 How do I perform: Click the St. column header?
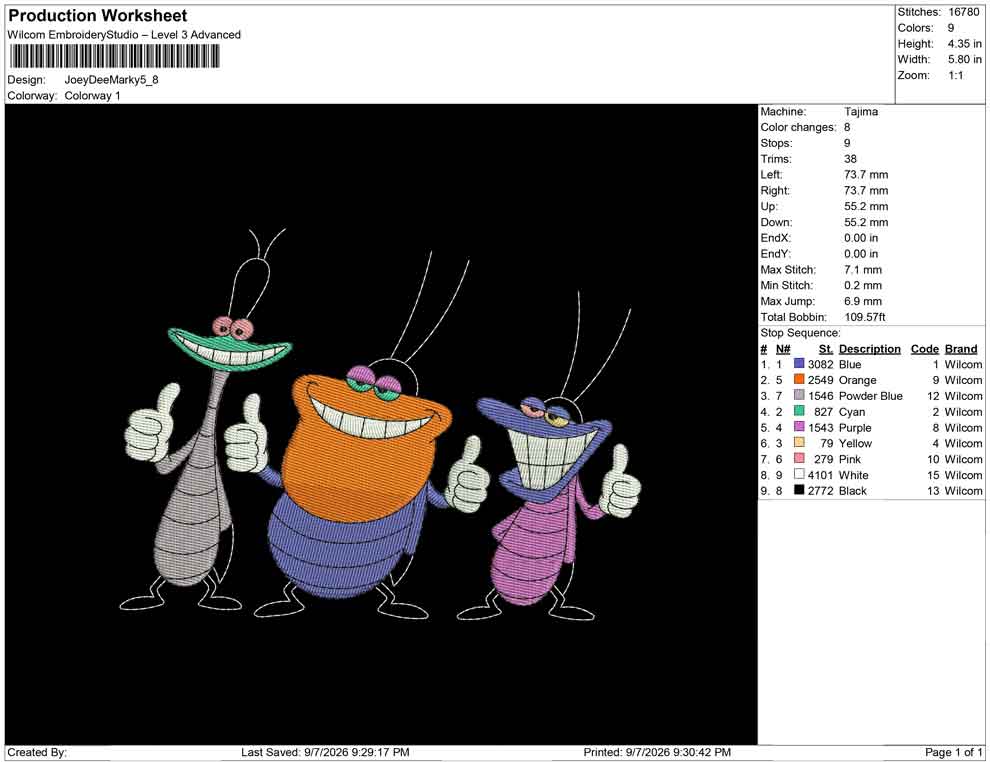[825, 348]
